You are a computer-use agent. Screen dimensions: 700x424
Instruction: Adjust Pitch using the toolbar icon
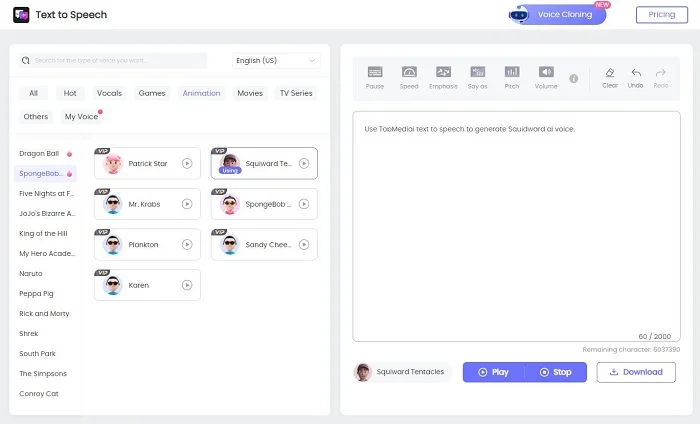(512, 71)
